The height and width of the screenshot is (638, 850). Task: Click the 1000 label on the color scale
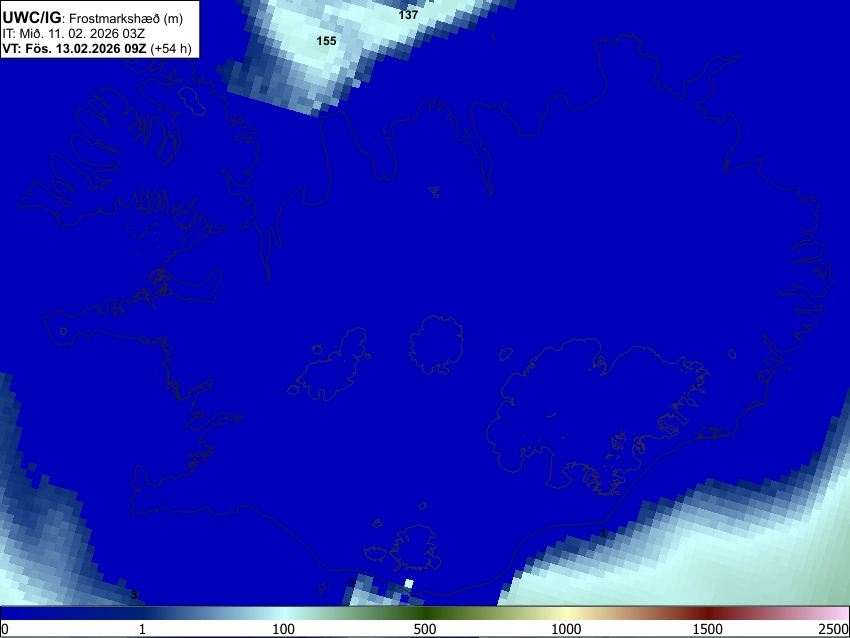(566, 629)
